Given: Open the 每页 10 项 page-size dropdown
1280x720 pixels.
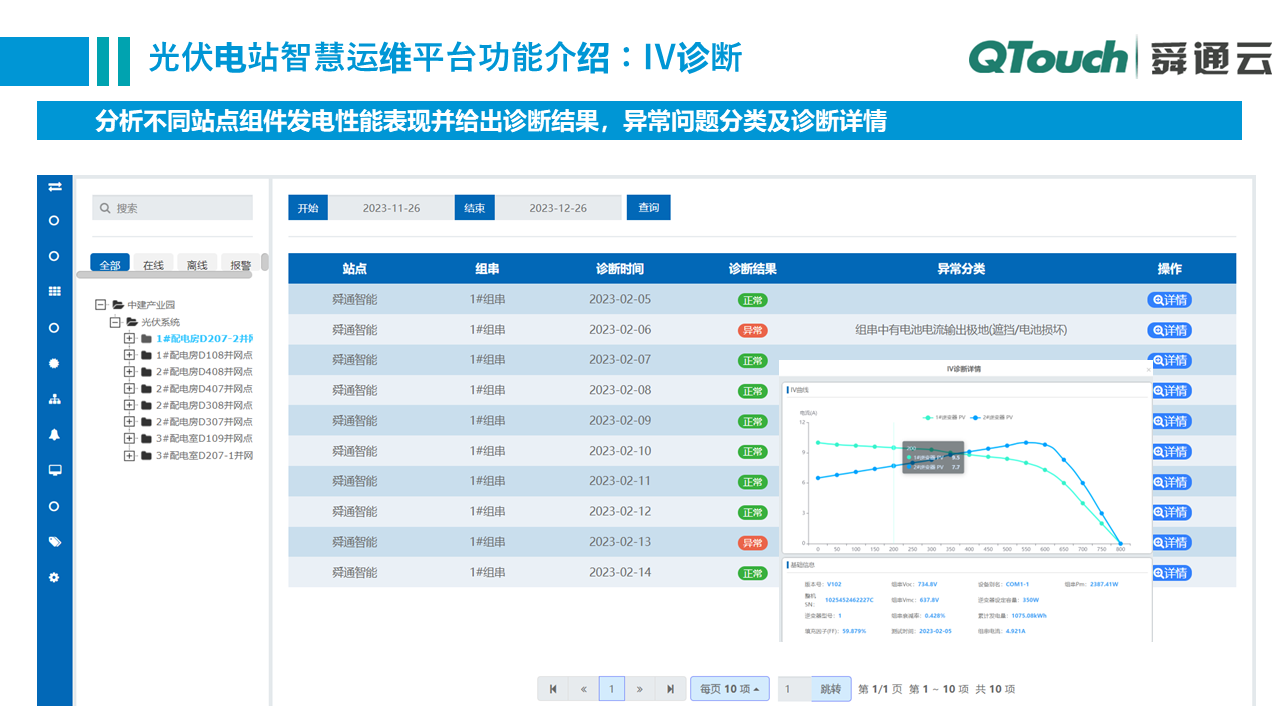Looking at the screenshot, I should coord(729,688).
